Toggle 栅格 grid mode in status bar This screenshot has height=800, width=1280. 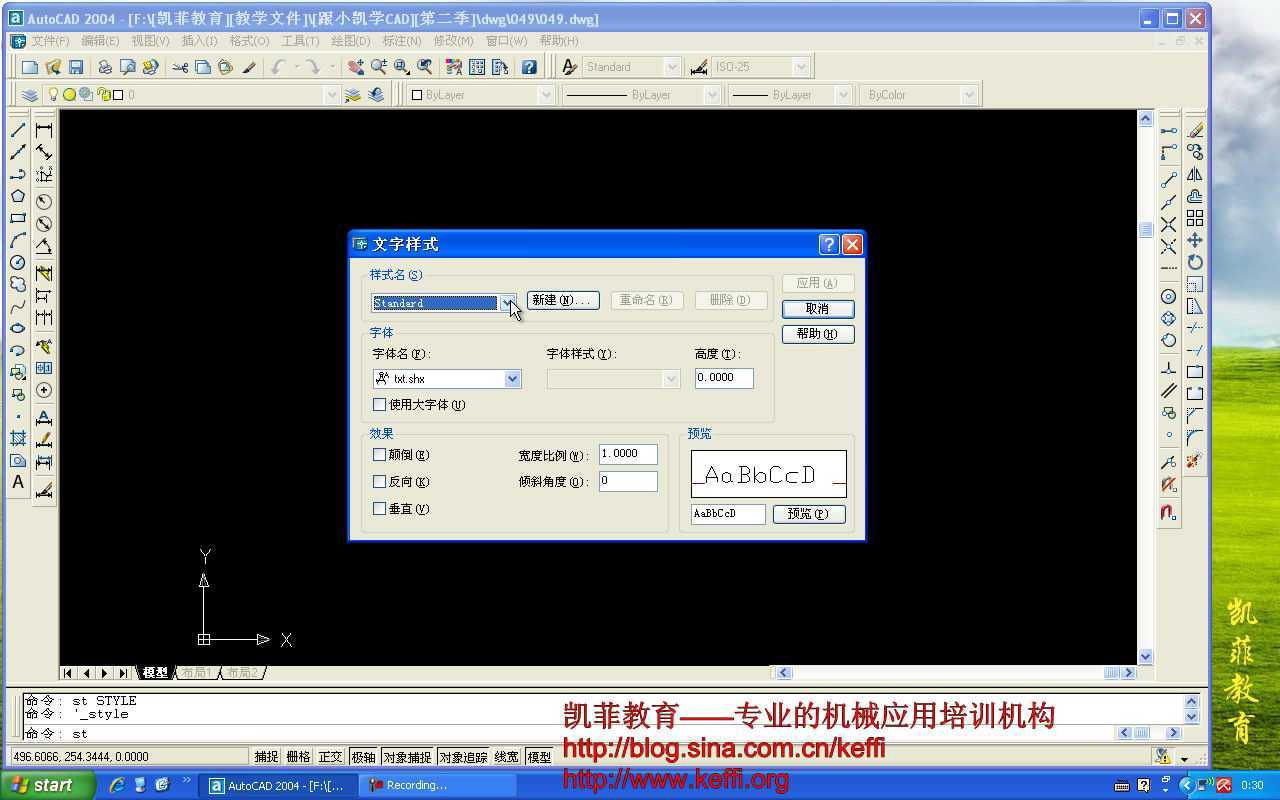[x=298, y=757]
